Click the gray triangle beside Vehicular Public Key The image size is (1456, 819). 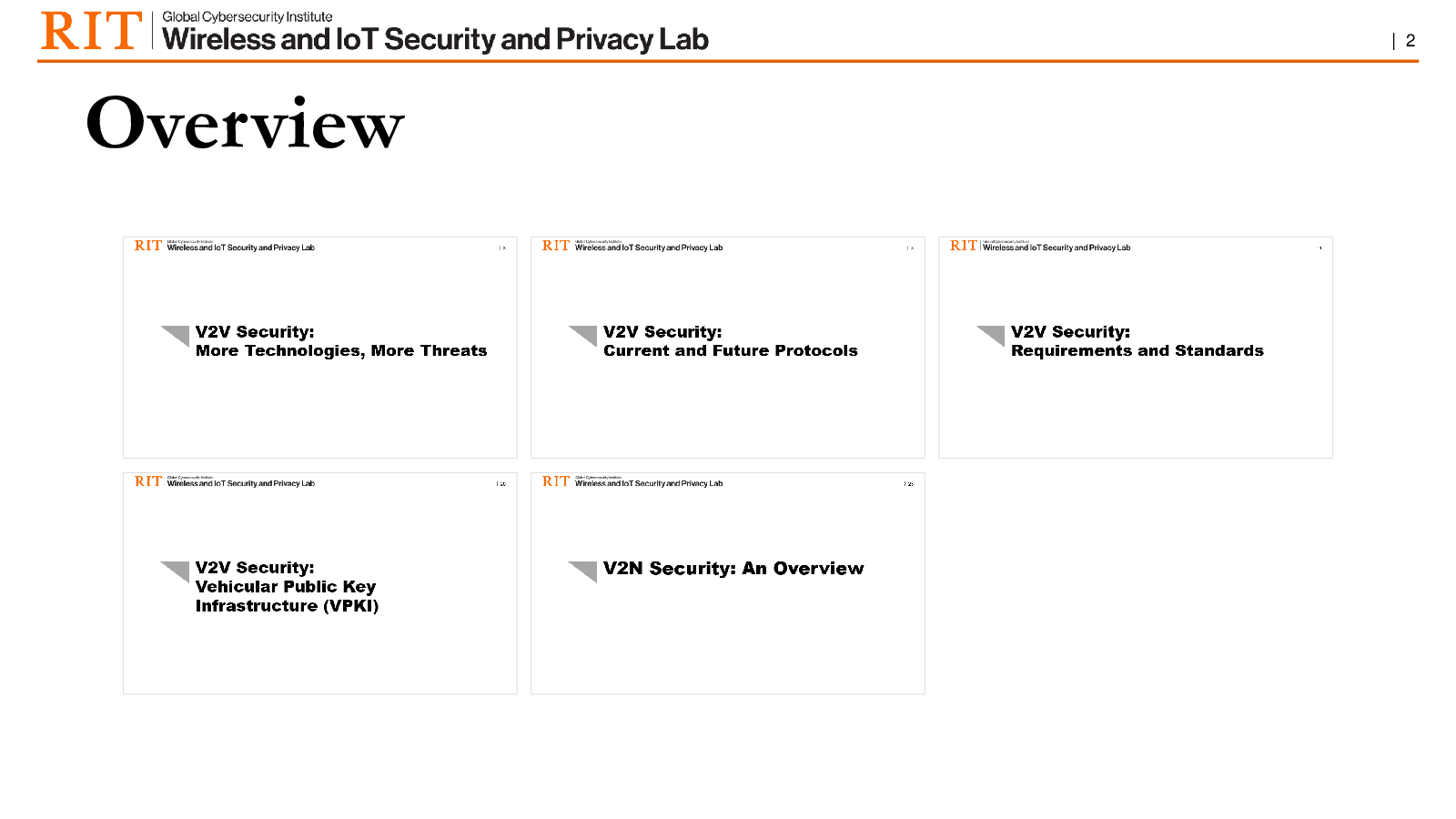click(x=175, y=571)
